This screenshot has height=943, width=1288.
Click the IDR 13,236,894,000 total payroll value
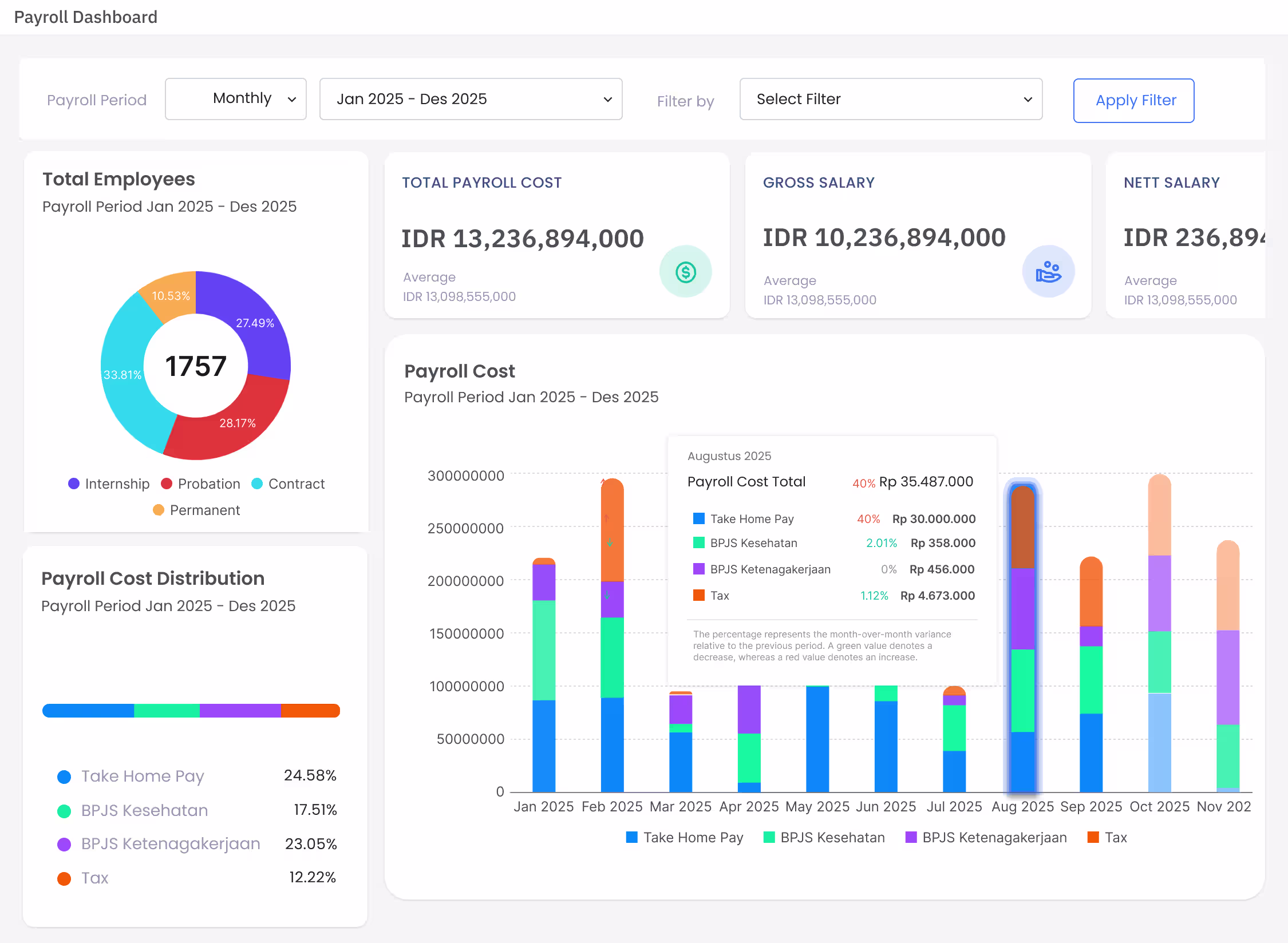(523, 239)
